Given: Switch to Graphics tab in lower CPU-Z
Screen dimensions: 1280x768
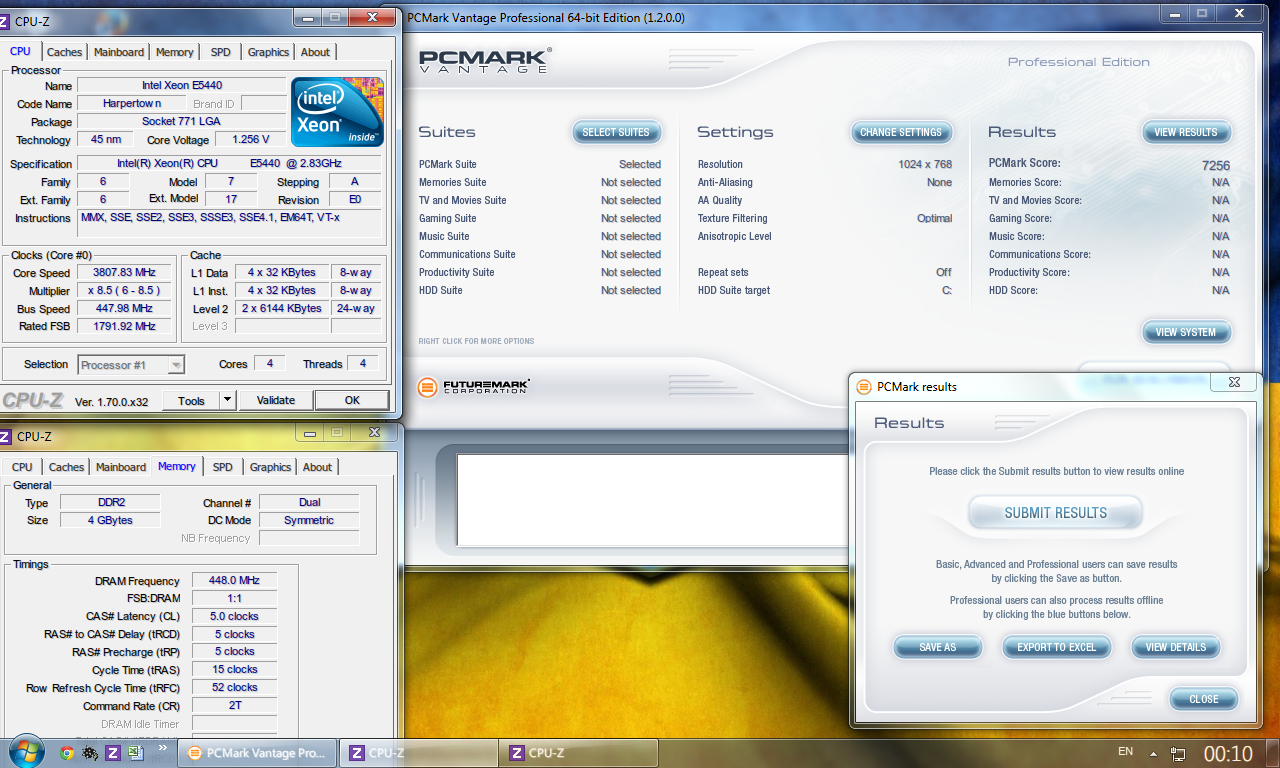Looking at the screenshot, I should pyautogui.click(x=270, y=467).
